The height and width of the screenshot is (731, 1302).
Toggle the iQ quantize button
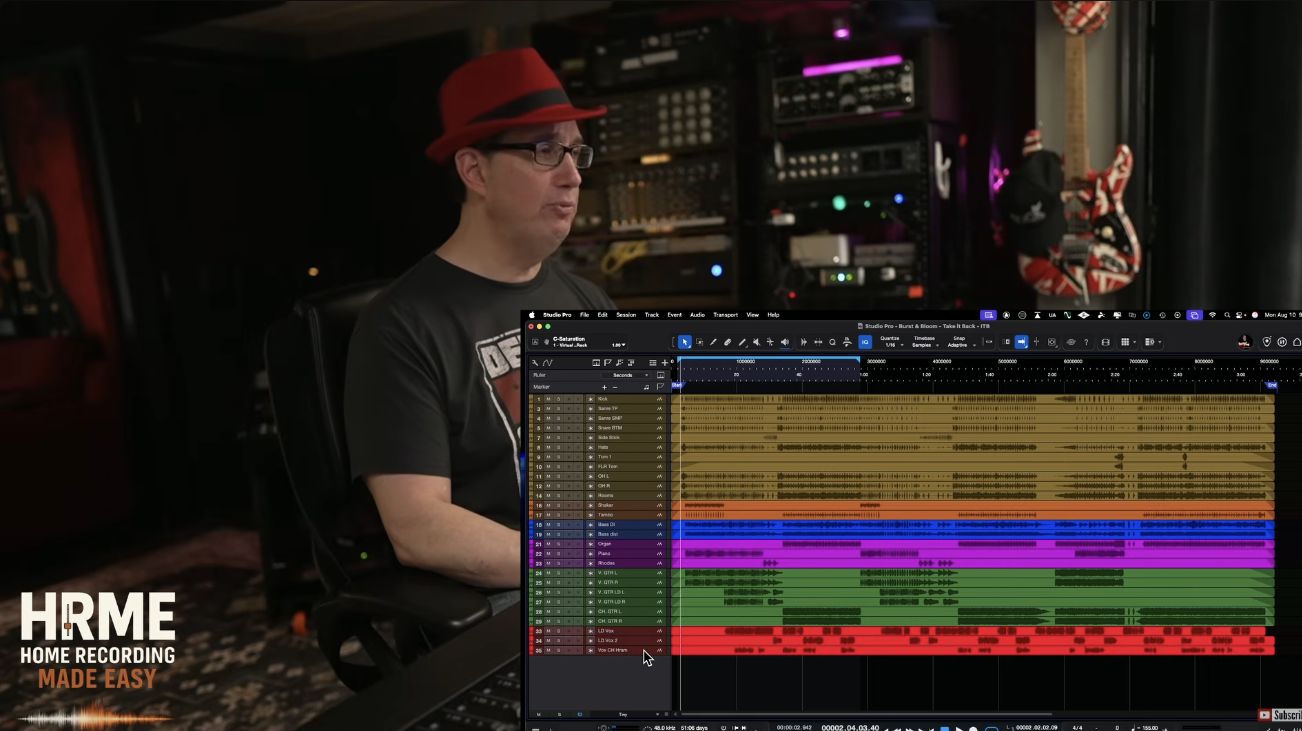[x=865, y=342]
